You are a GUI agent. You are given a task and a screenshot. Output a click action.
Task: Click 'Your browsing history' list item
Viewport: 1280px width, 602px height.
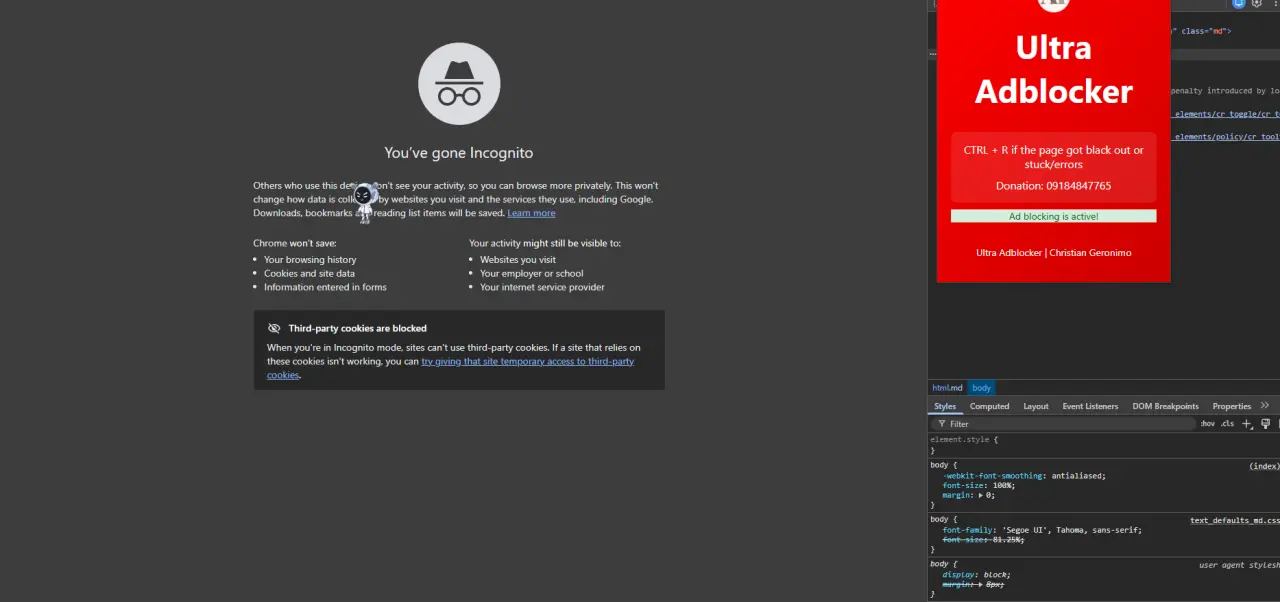[x=310, y=260]
